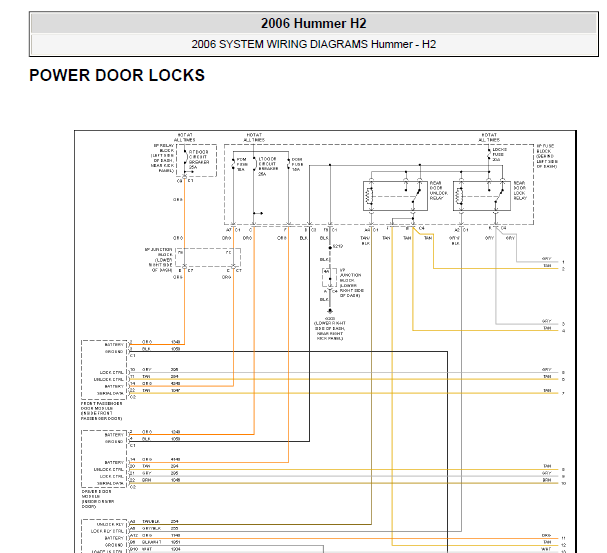Click the 'PDM FUSE' label
The image size is (607, 553).
(242, 164)
